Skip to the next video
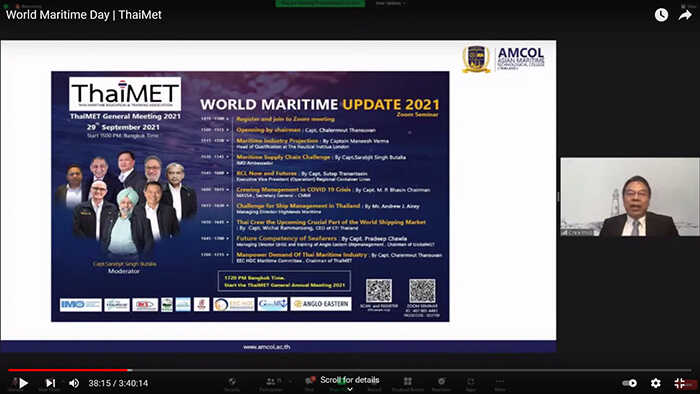The height and width of the screenshot is (394, 700). coord(50,383)
